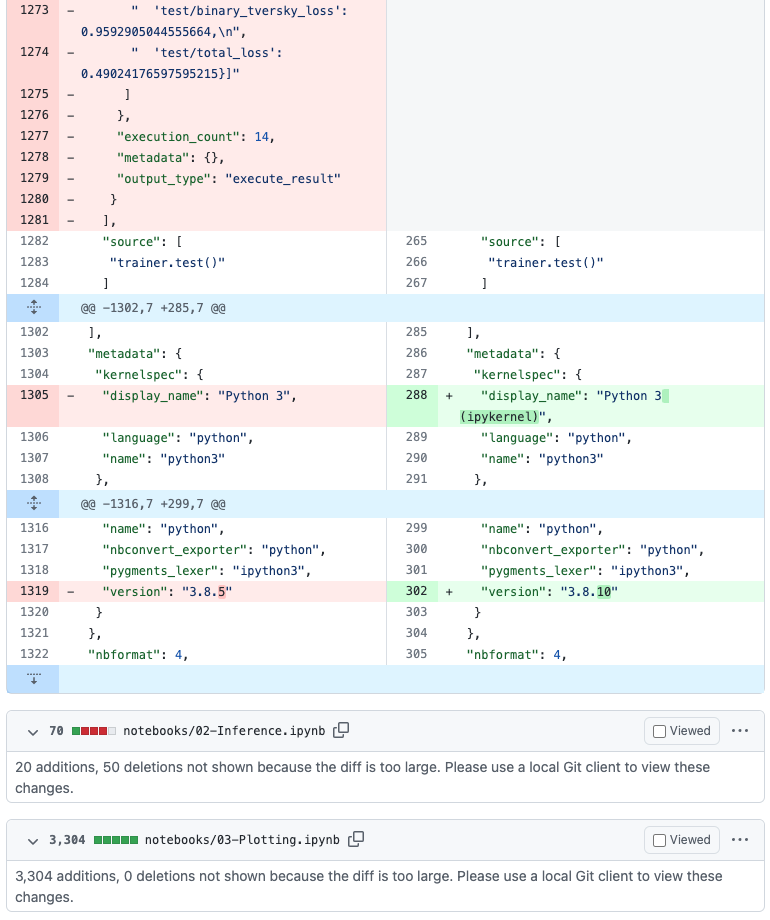Copy the path of 02-Inference.ipynb
770x920 pixels.
tap(341, 731)
